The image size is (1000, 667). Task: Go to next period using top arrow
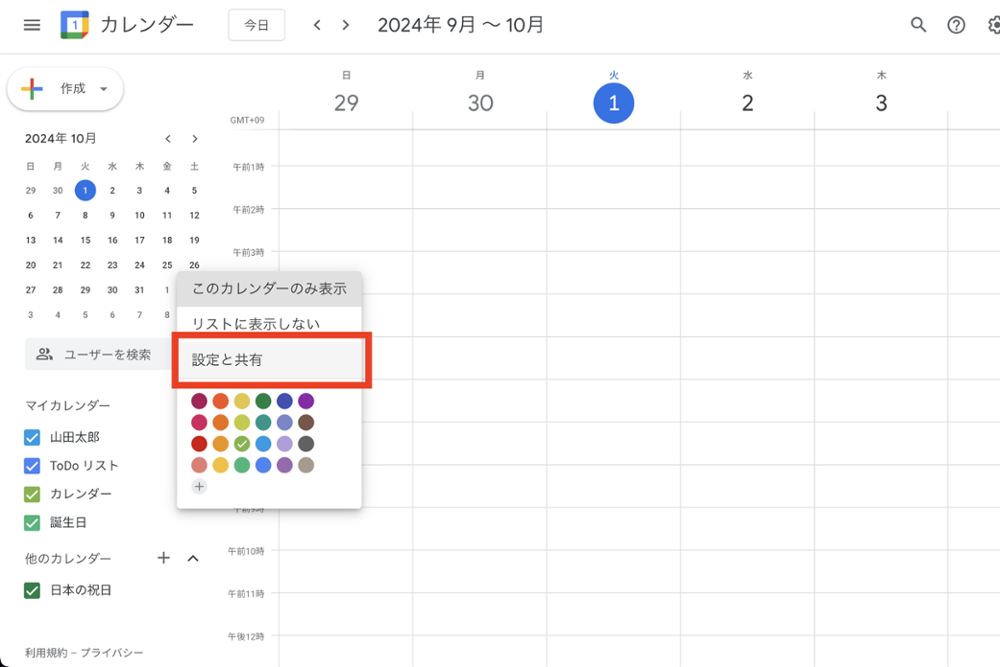(346, 25)
